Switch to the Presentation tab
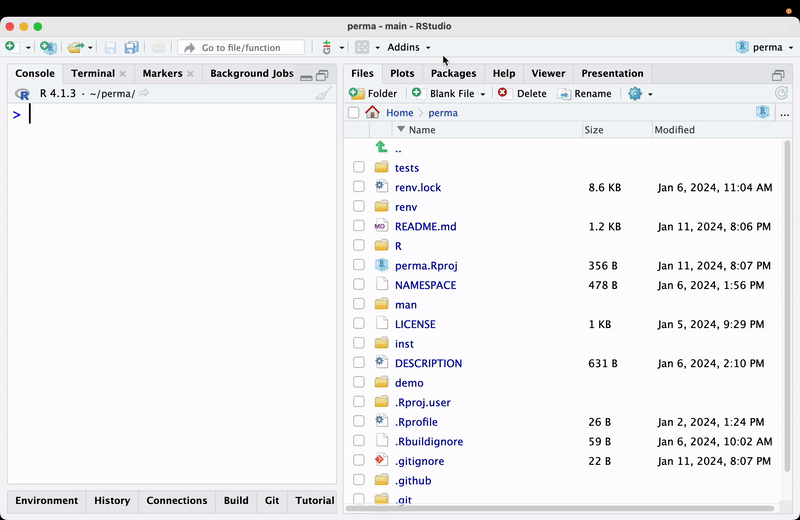Viewport: 800px width, 520px height. pyautogui.click(x=612, y=73)
